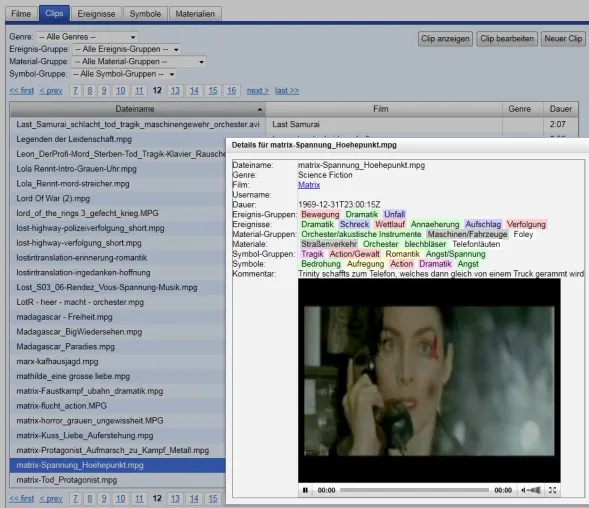Open the Matrix film link
589x508 pixels.
click(x=309, y=185)
